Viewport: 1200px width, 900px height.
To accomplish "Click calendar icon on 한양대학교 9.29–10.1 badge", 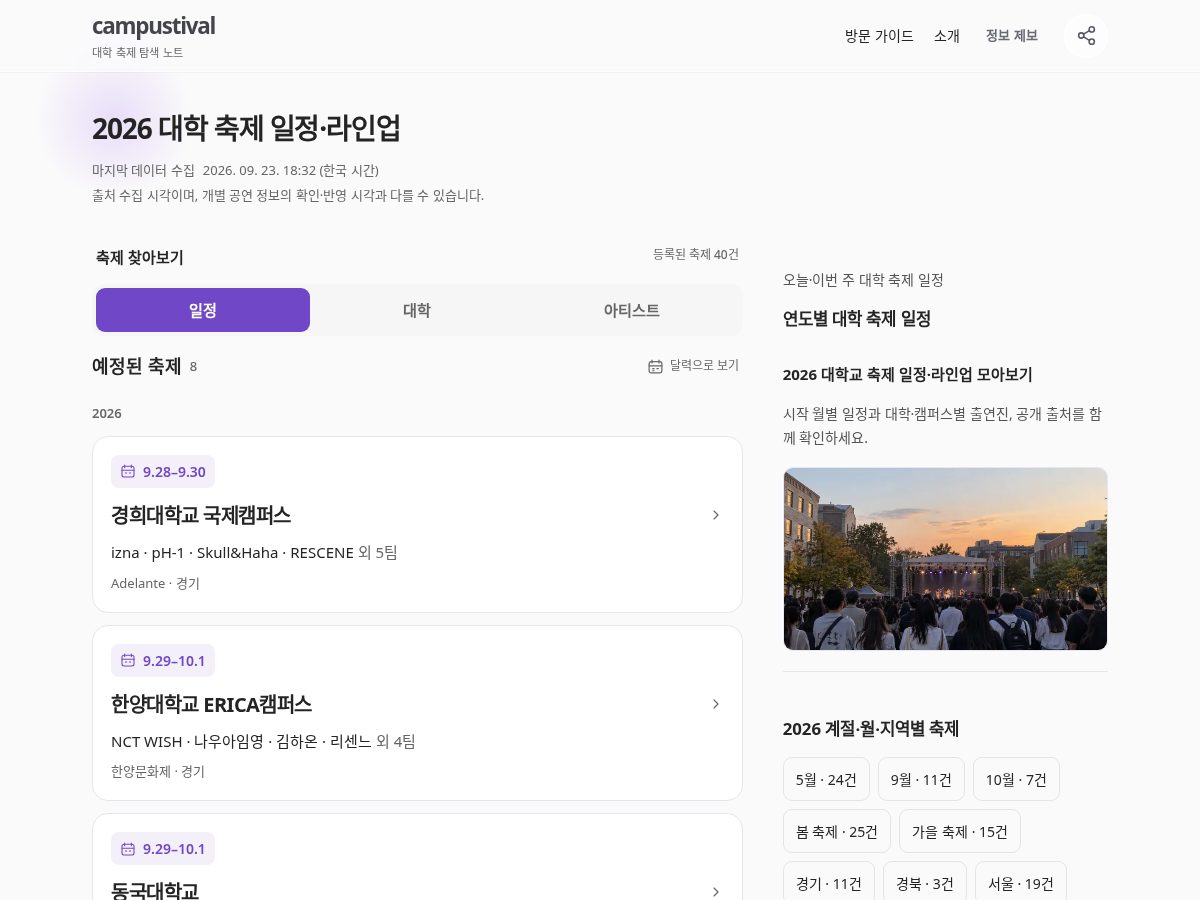I will pos(128,660).
